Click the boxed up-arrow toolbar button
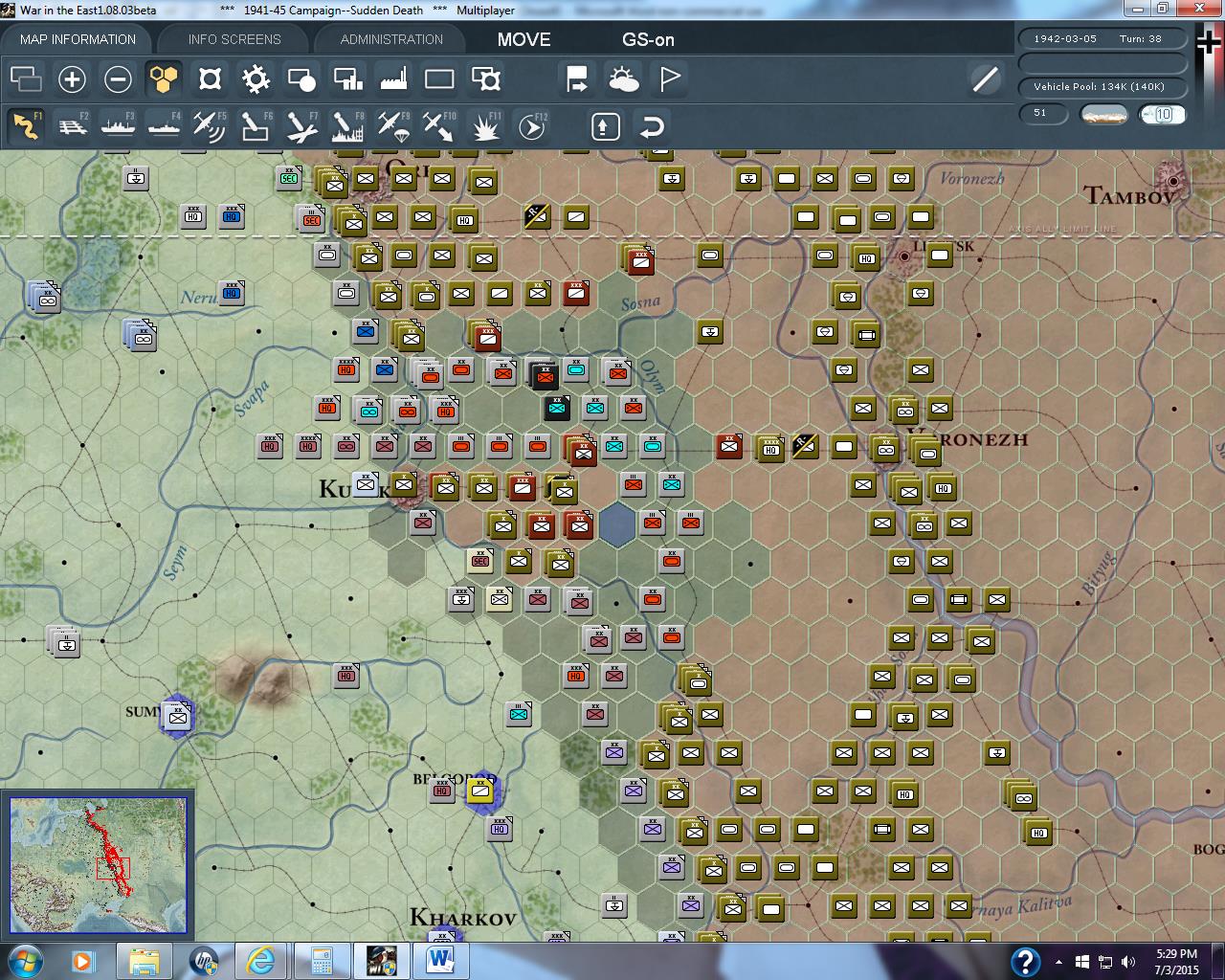The width and height of the screenshot is (1225, 980). pos(606,126)
